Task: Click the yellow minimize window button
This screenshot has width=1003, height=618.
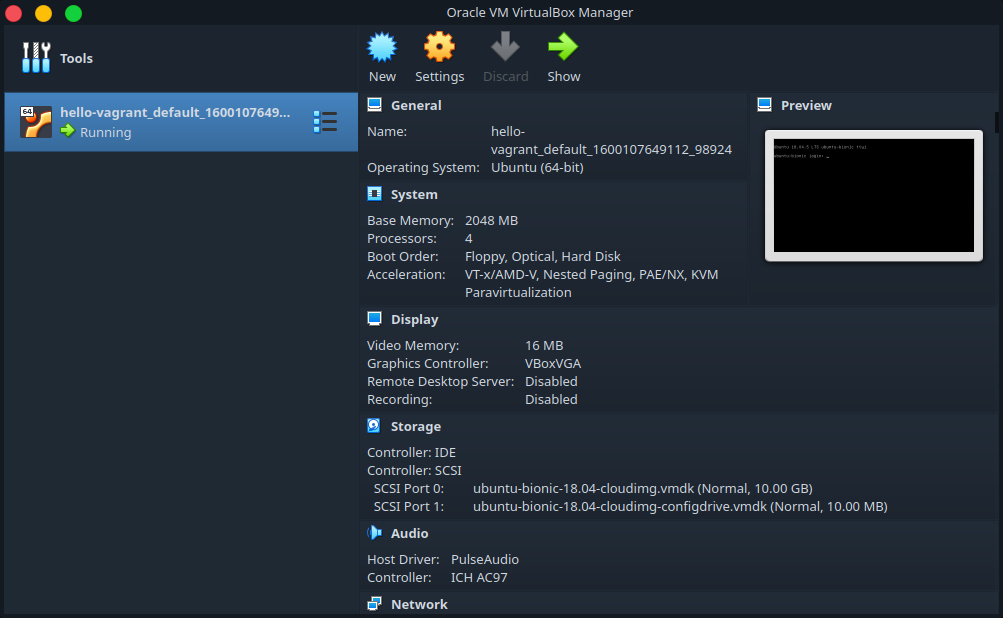Action: click(x=43, y=13)
